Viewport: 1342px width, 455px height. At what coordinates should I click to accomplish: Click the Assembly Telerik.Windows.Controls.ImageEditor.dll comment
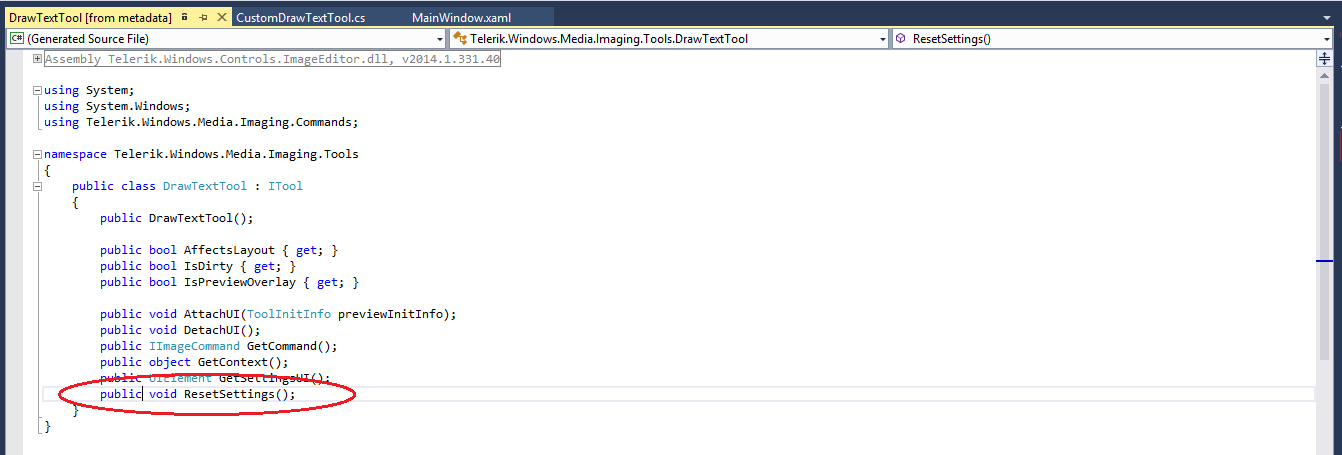tap(272, 59)
